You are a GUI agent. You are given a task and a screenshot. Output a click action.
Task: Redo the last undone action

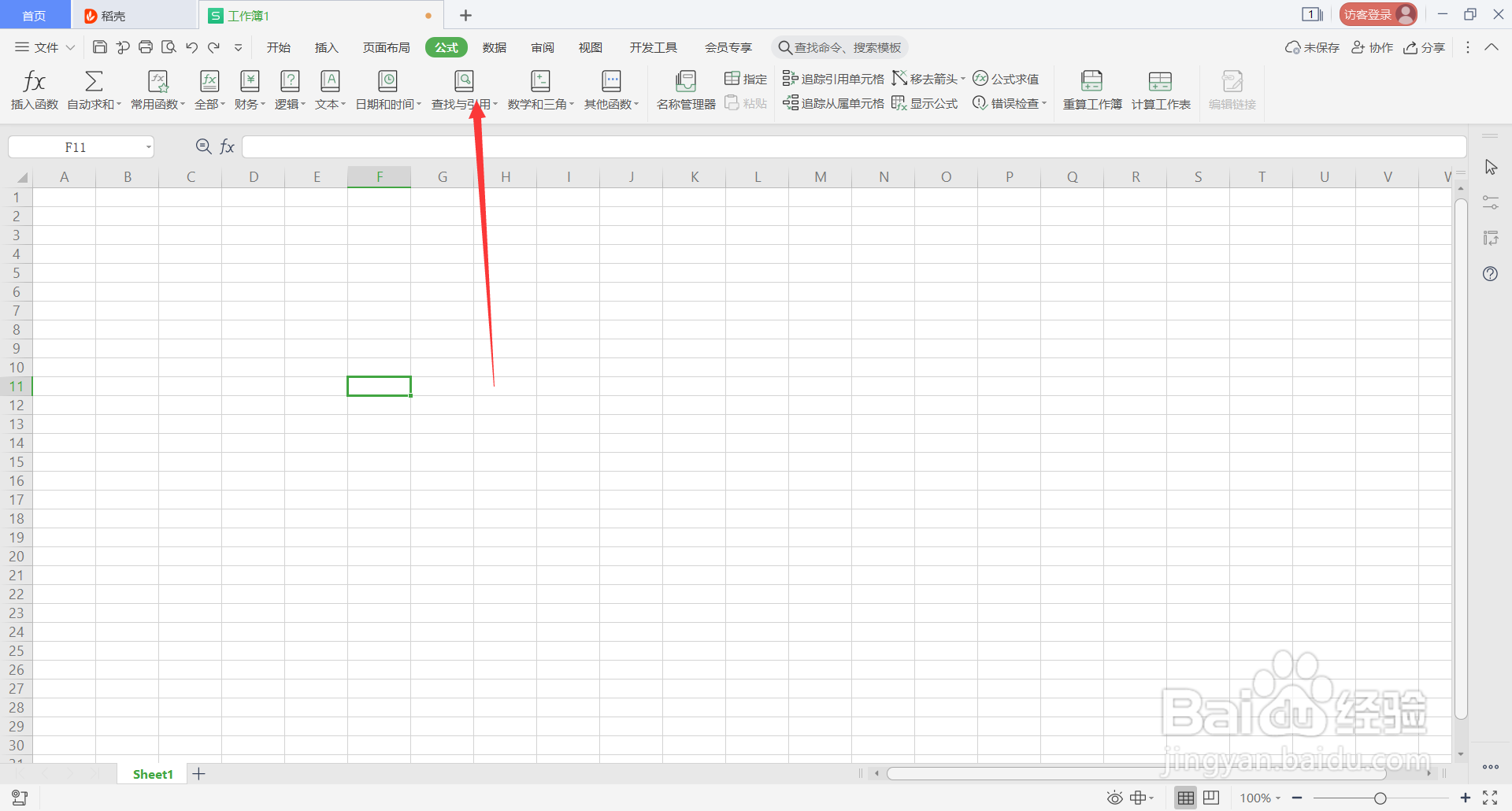pyautogui.click(x=214, y=47)
